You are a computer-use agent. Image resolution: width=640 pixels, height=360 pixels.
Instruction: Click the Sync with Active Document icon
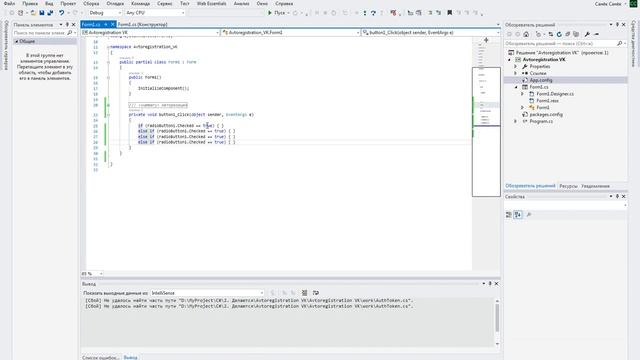pos(551,34)
